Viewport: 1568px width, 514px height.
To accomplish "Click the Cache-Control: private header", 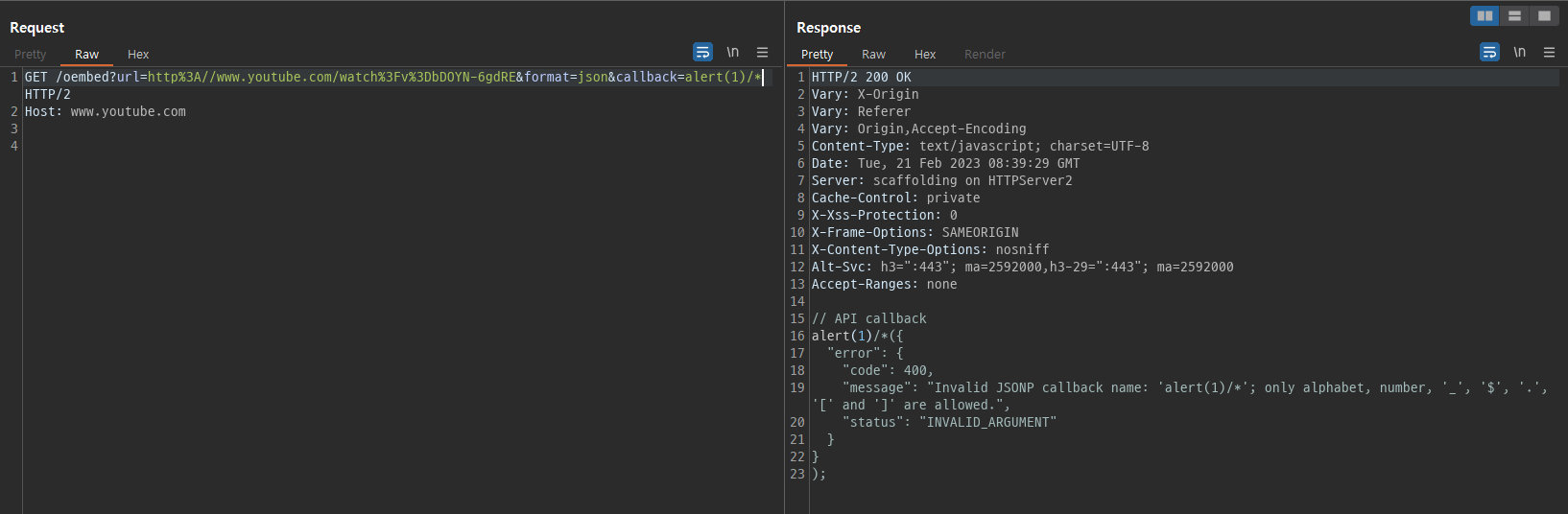I will pos(896,199).
